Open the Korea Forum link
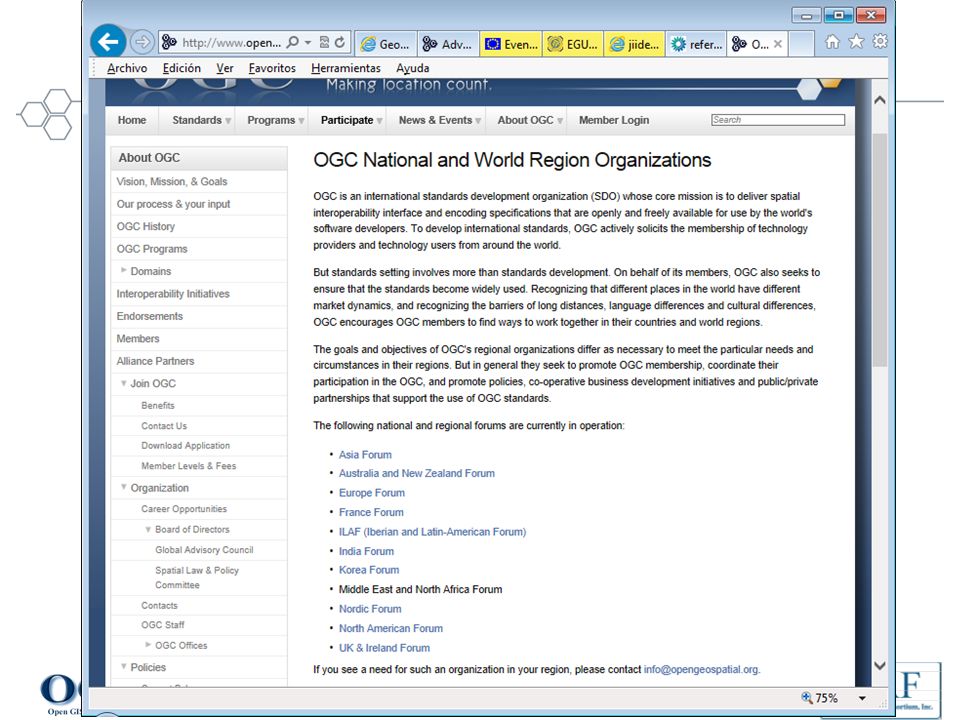 point(369,570)
